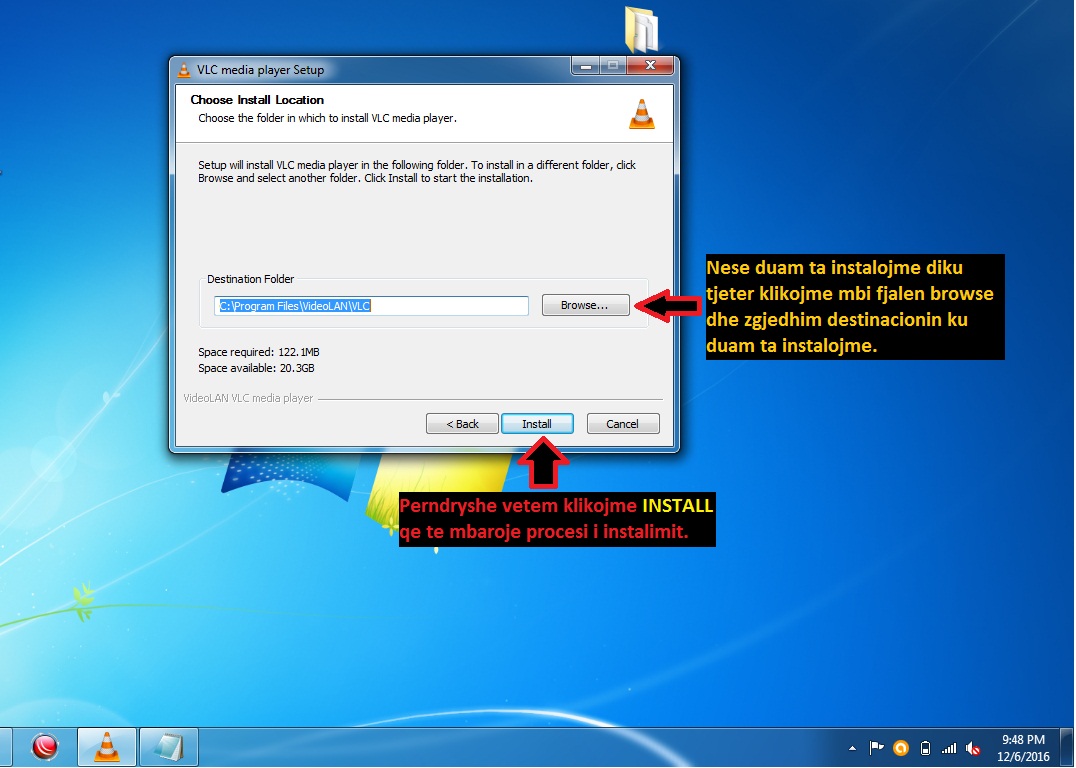Open the network signal tray icon
Viewport: 1076px width, 768px height.
coord(949,748)
